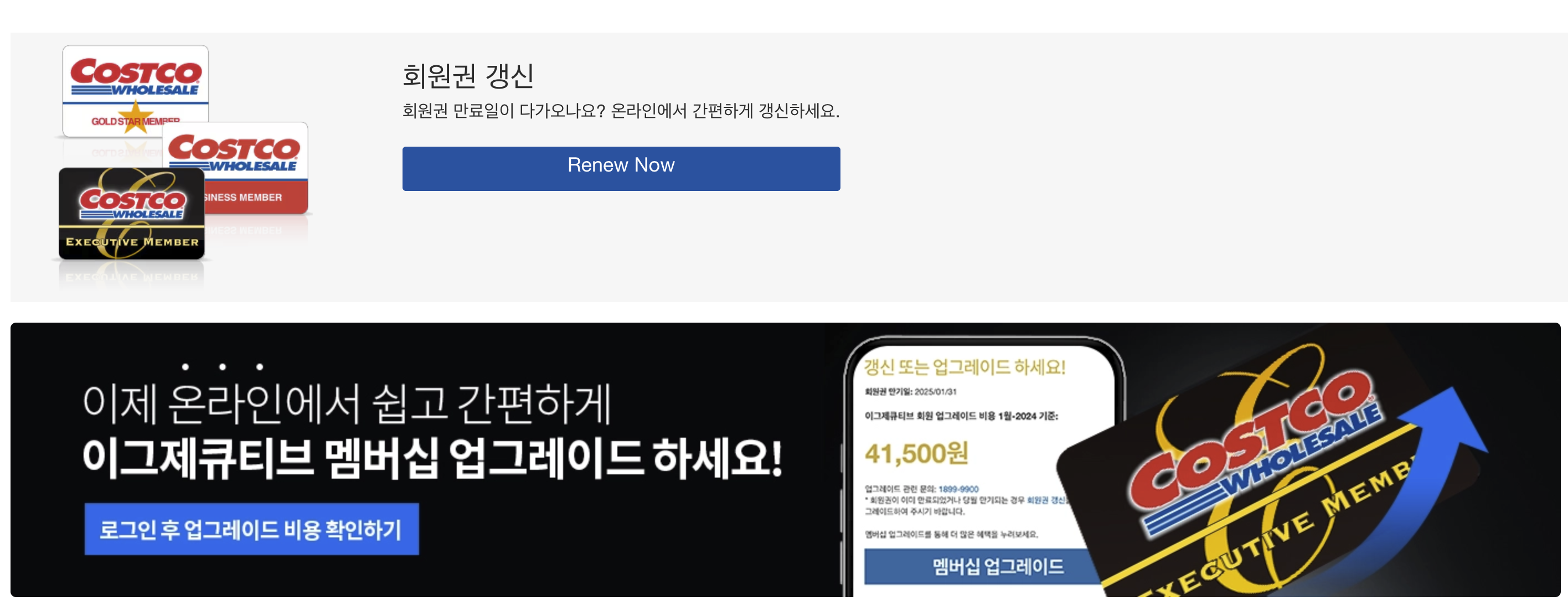This screenshot has height=601, width=1568.
Task: Click the gold star icon on the Gold Star card
Action: pyautogui.click(x=135, y=117)
